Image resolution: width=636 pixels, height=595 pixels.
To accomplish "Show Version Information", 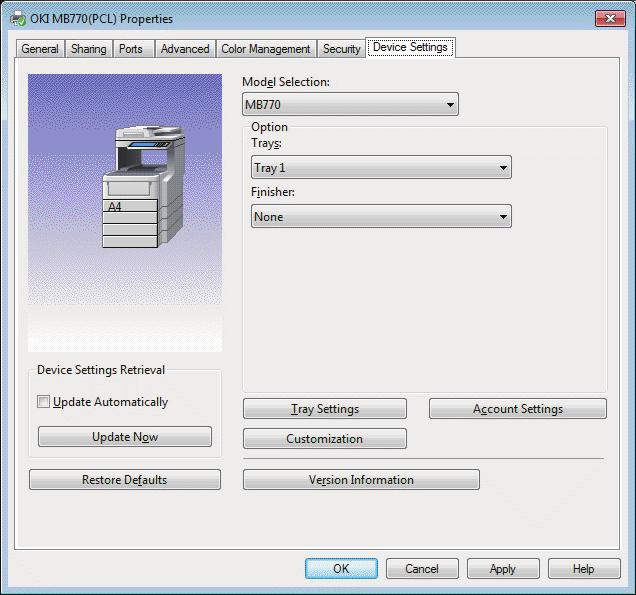I will click(361, 479).
